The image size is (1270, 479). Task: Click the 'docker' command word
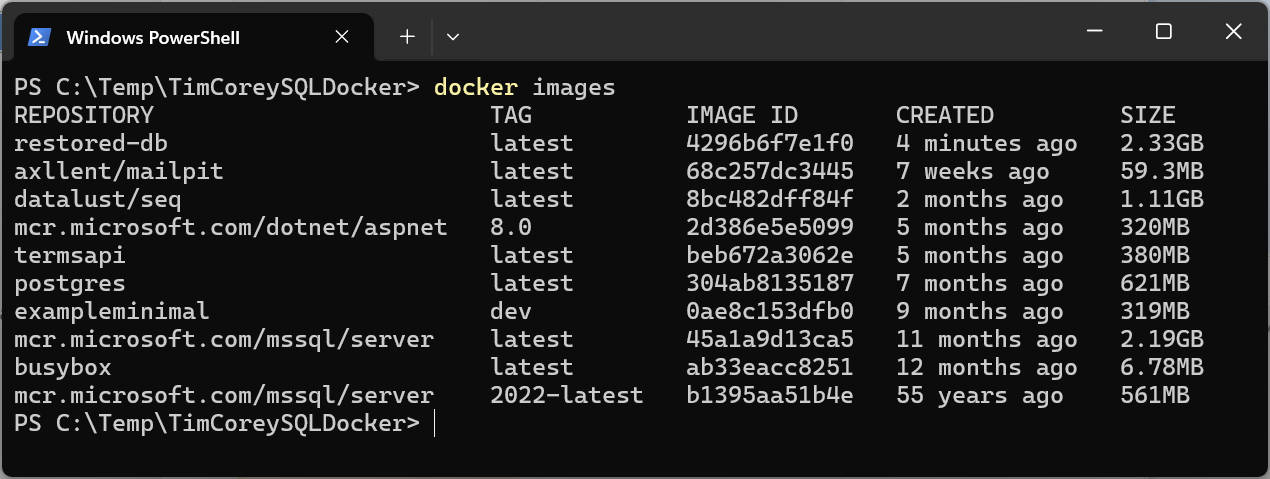(x=476, y=87)
